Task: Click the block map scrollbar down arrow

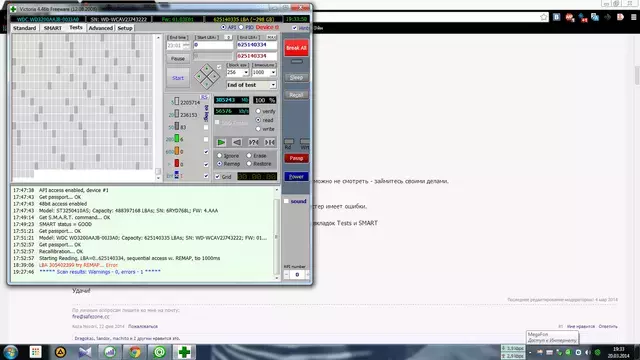Action: pyautogui.click(x=158, y=178)
